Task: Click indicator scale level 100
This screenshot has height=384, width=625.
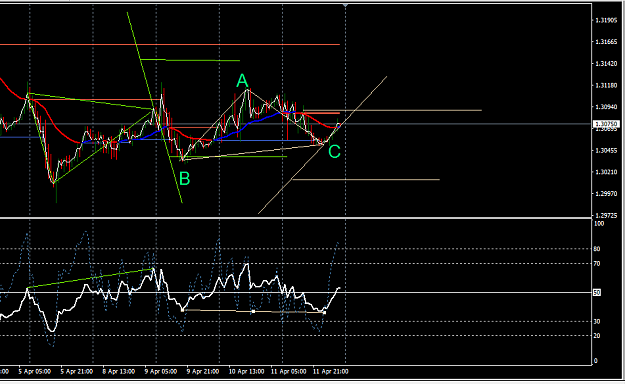Action: 599,224
